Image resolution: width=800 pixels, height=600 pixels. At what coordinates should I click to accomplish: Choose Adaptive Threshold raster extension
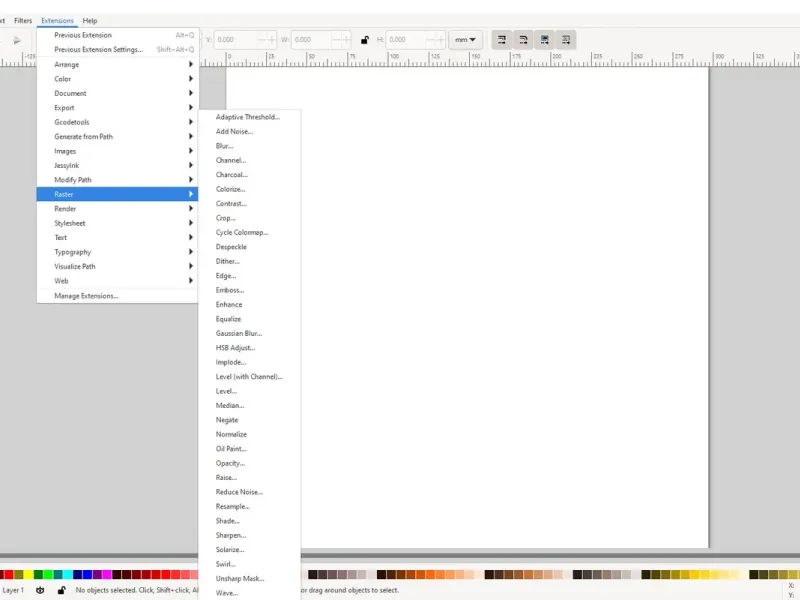tap(249, 117)
